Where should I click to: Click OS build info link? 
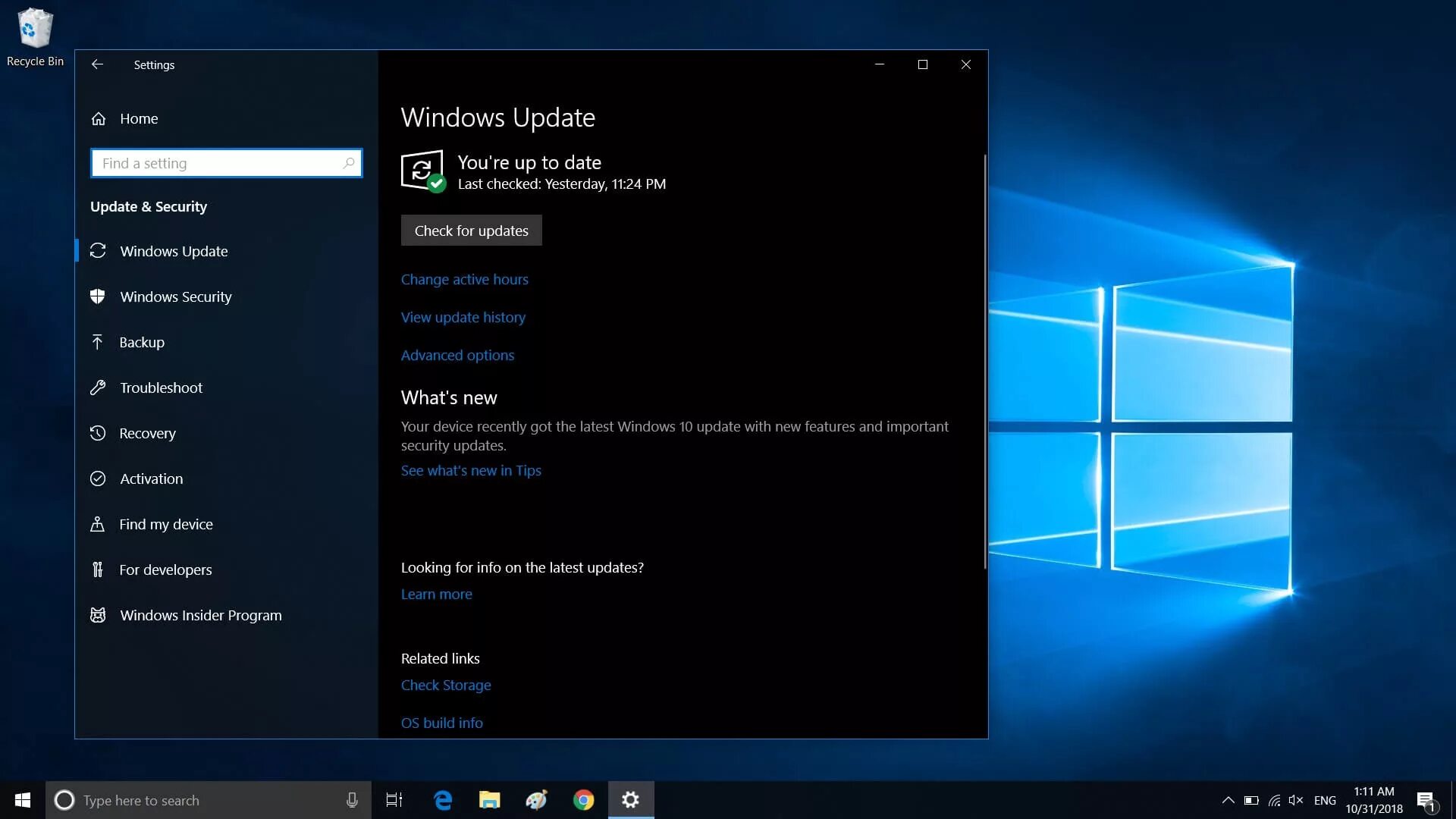pos(441,722)
